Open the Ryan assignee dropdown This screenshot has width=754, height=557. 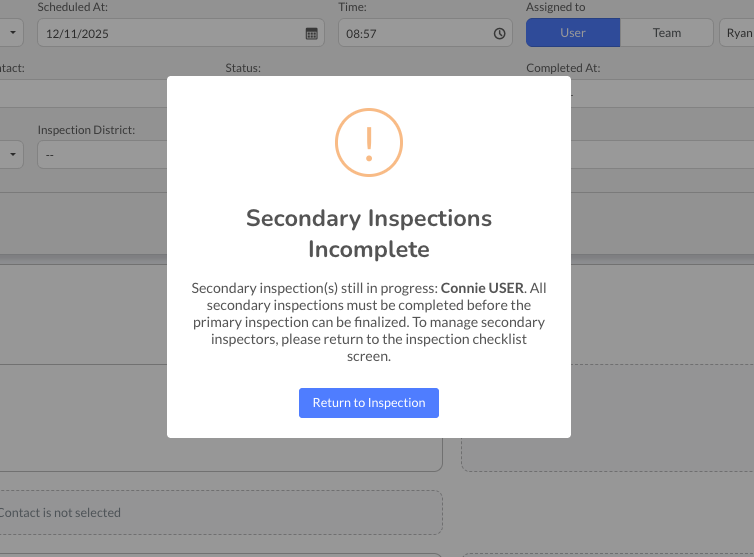[738, 33]
